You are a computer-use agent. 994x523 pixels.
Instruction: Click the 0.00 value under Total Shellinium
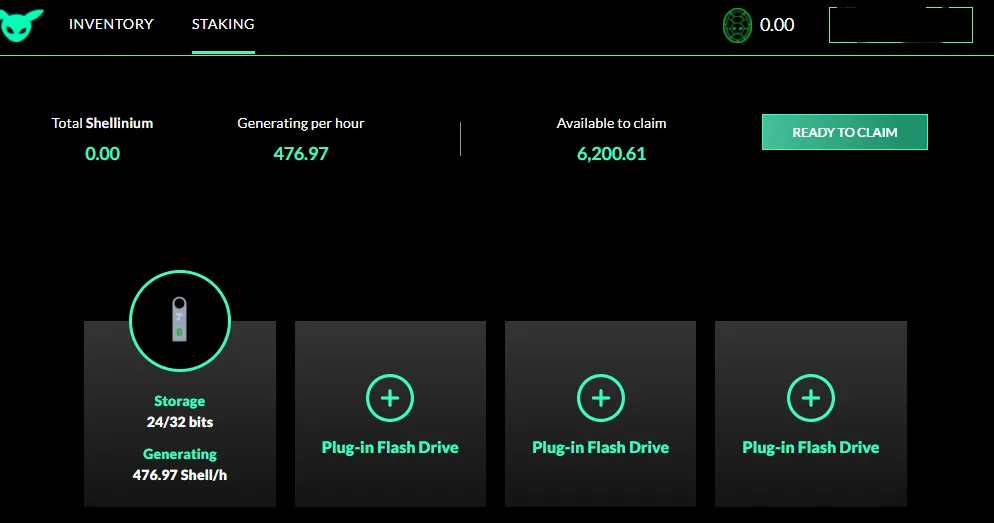click(x=102, y=153)
